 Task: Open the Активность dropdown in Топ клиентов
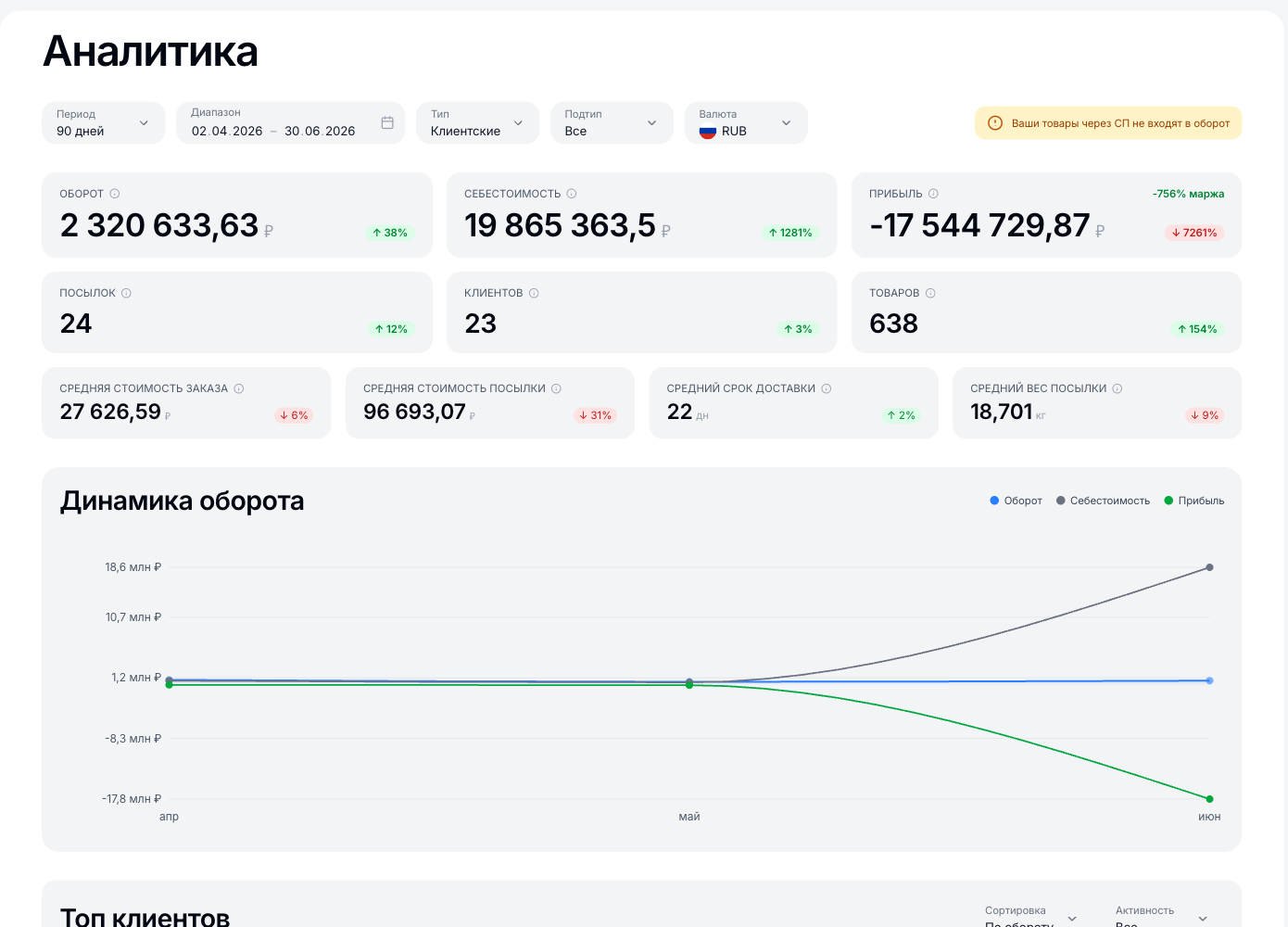[1162, 918]
